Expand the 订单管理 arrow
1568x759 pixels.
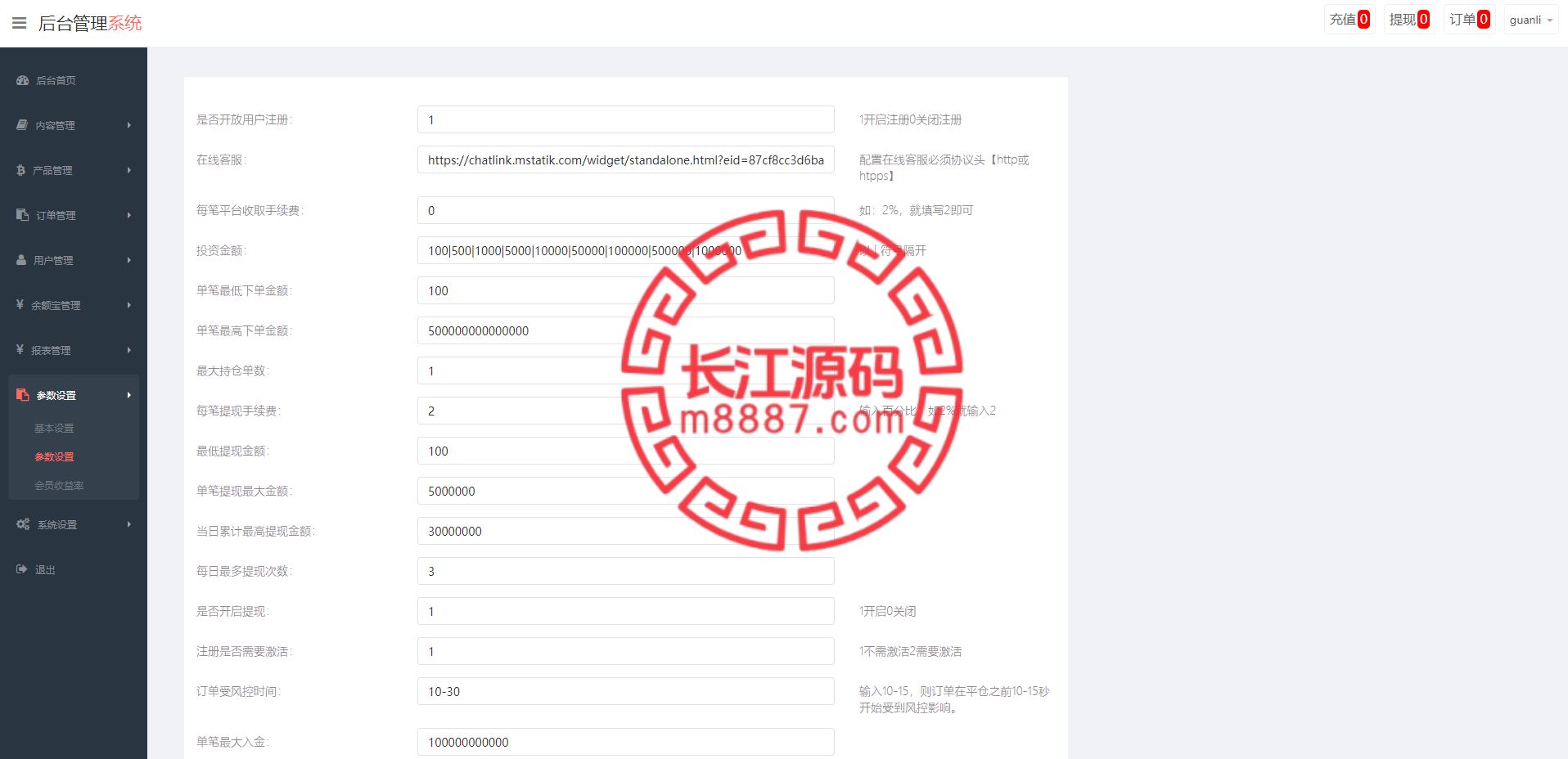(129, 215)
